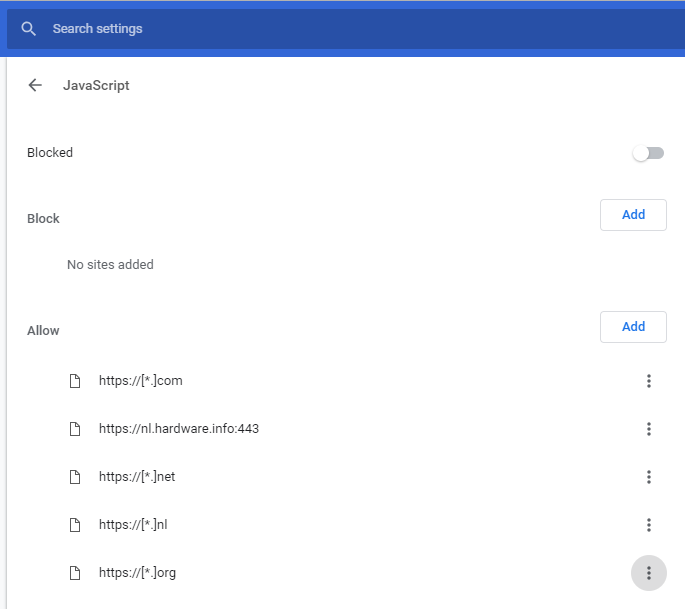Open more actions for https://[*.]nl

tap(649, 525)
